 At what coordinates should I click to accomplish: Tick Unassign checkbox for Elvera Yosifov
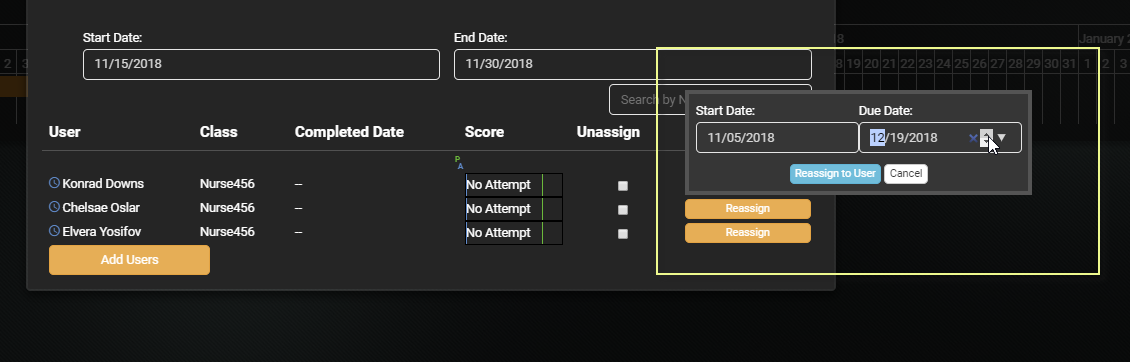[623, 234]
